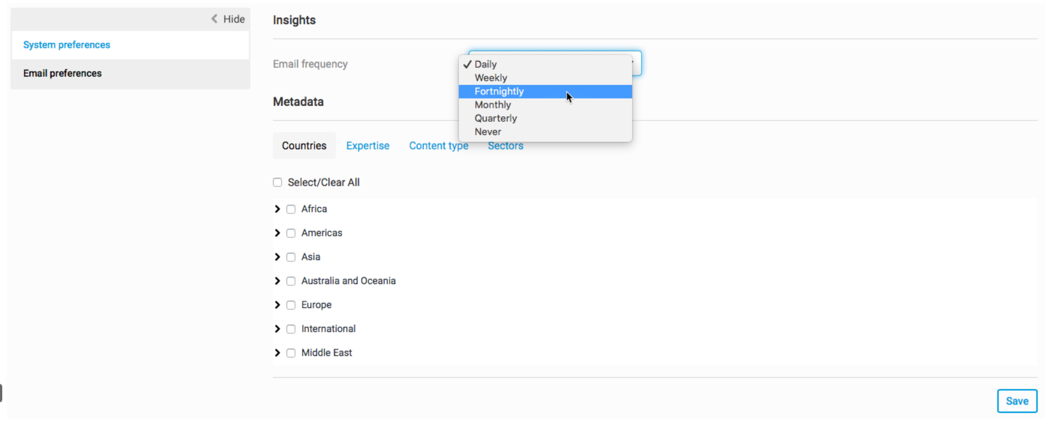The height and width of the screenshot is (424, 1052).
Task: Enable the Middle East checkbox
Action: click(x=291, y=353)
